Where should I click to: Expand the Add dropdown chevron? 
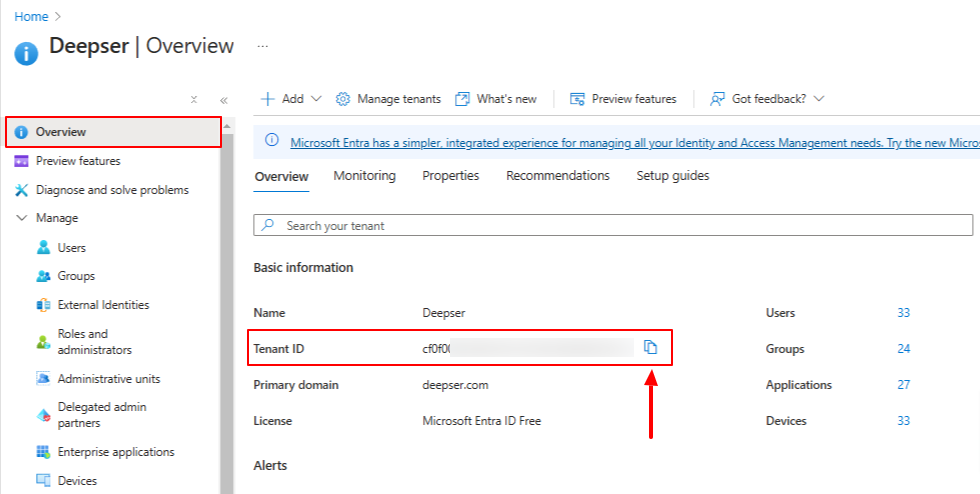(316, 99)
